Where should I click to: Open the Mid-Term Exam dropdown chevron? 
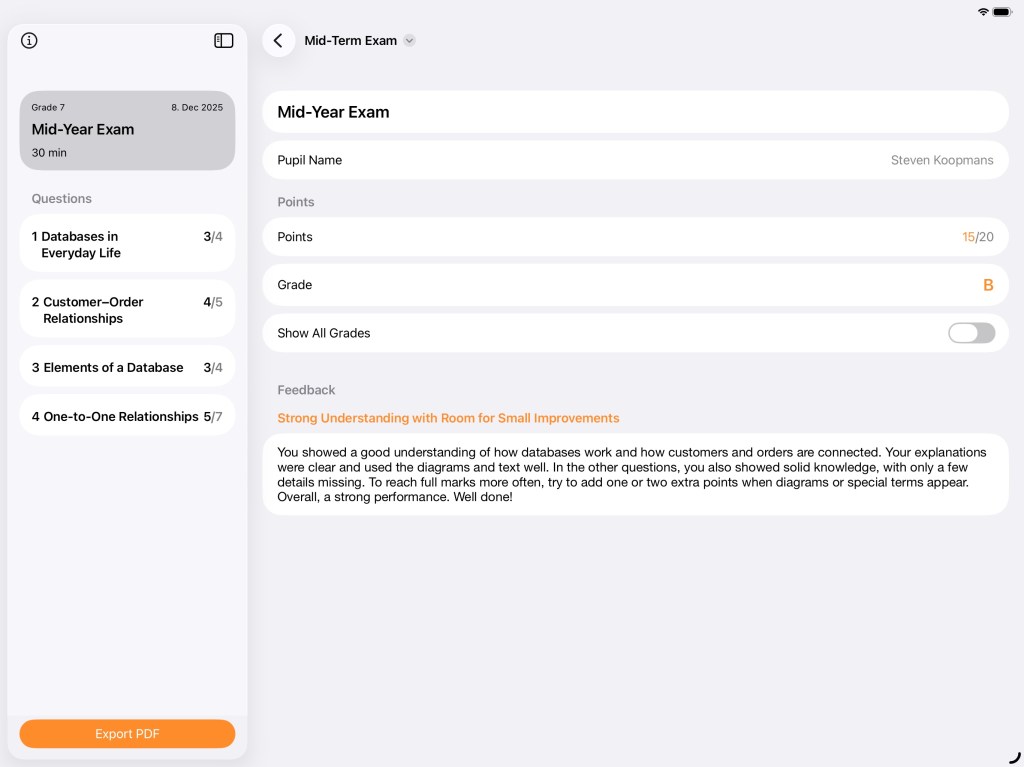(409, 41)
